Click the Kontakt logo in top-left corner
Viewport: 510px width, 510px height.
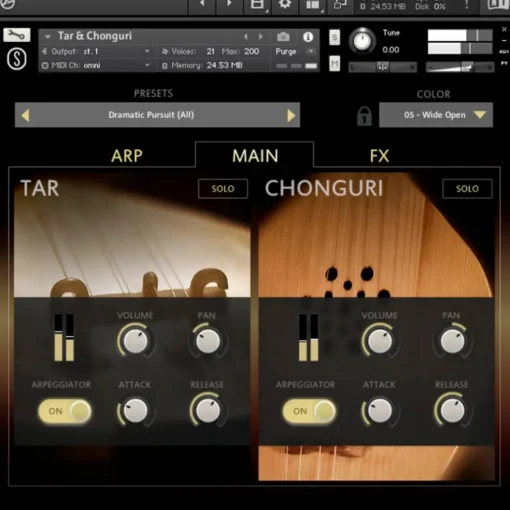pos(7,3)
